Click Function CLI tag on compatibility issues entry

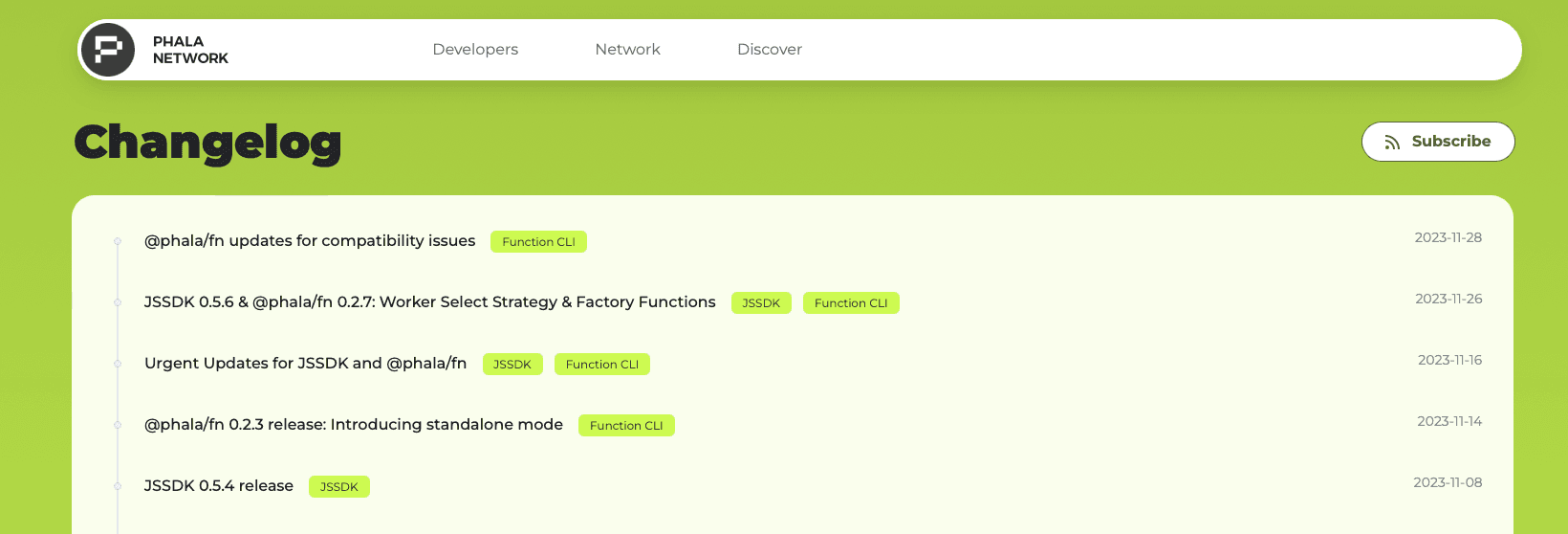[538, 242]
